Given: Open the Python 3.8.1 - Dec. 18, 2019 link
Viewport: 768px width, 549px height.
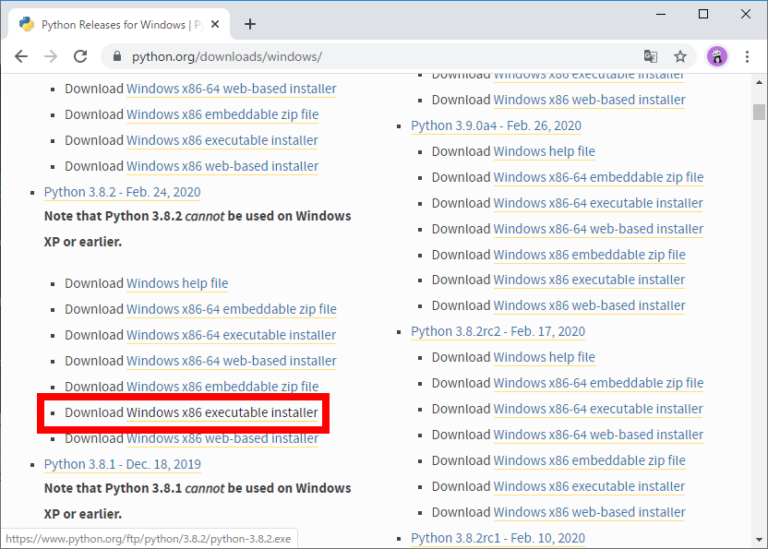Looking at the screenshot, I should [x=122, y=464].
